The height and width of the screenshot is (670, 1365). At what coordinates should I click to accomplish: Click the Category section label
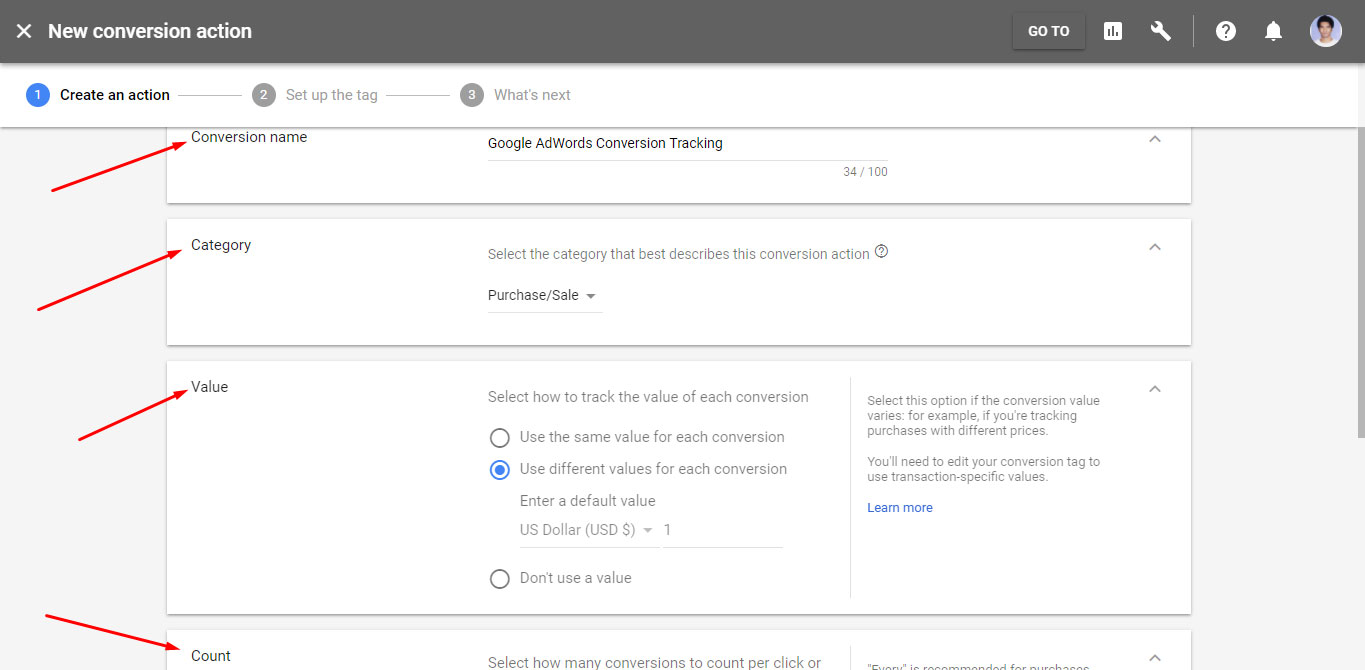pos(221,245)
